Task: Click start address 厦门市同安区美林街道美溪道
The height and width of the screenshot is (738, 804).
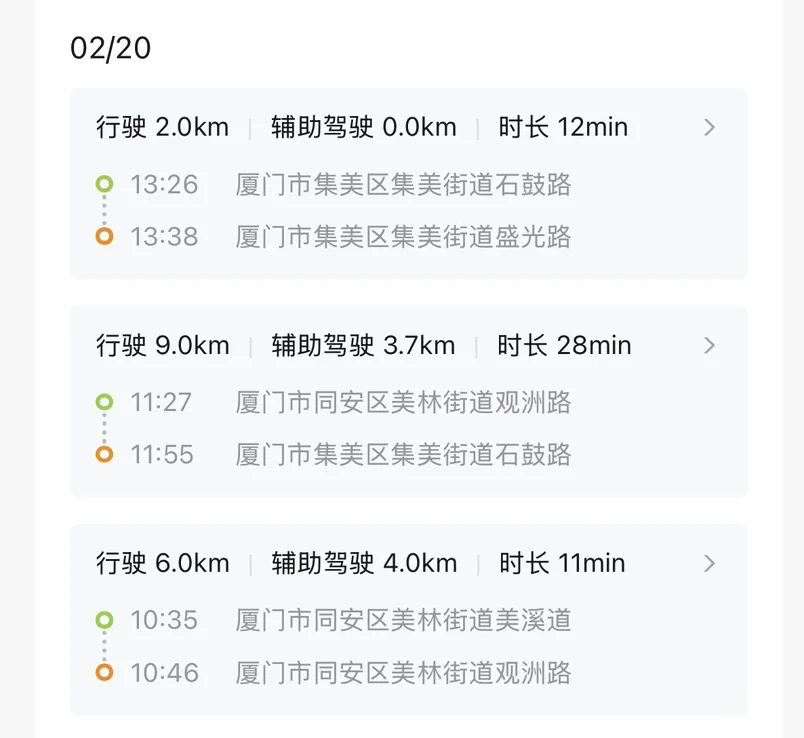Action: coord(403,620)
